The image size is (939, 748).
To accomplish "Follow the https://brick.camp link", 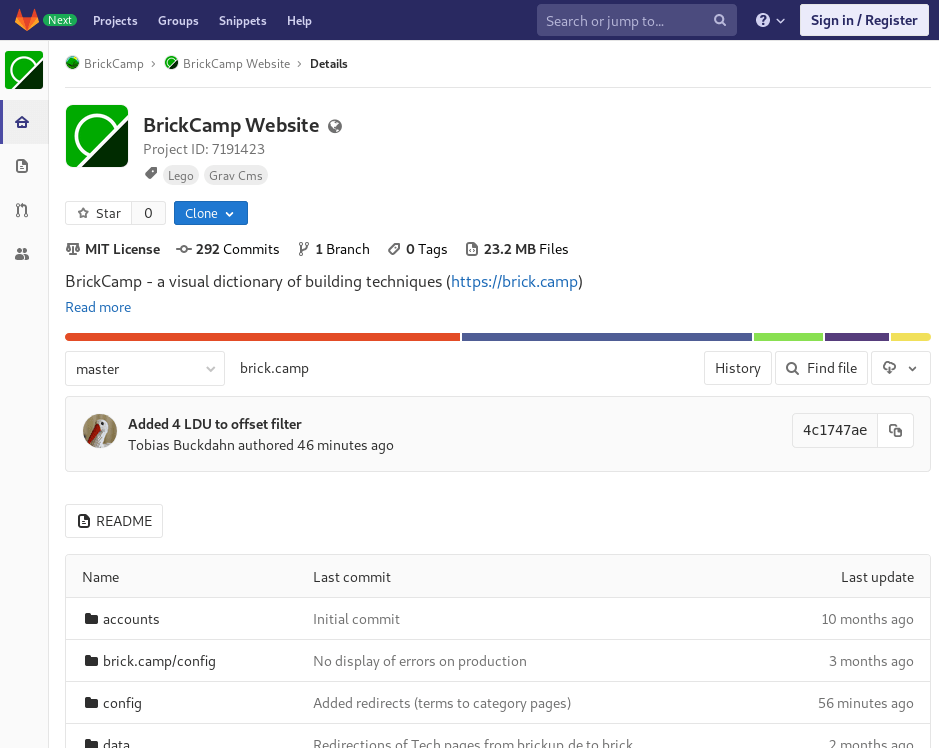I will pyautogui.click(x=514, y=281).
